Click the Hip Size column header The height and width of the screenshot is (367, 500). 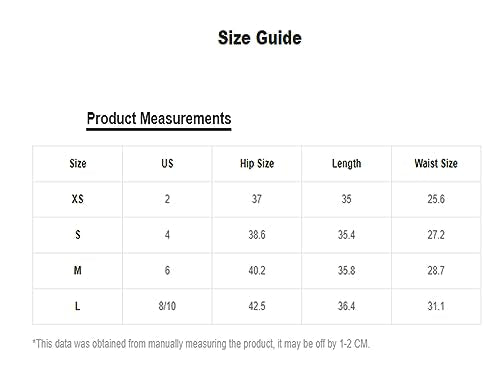tap(257, 164)
